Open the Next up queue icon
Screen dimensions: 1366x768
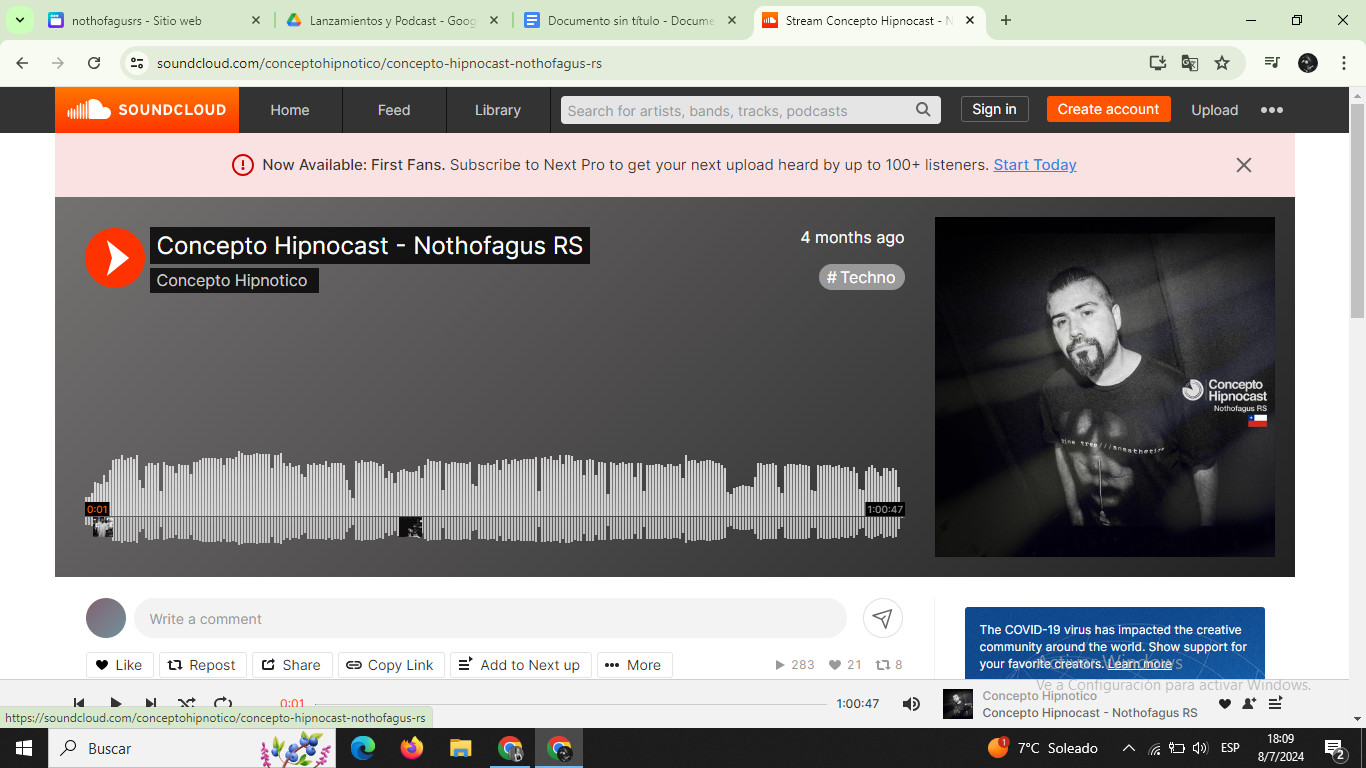click(x=1275, y=704)
